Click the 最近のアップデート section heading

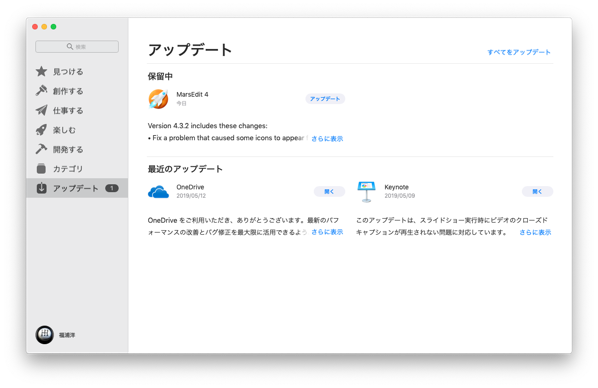185,169
